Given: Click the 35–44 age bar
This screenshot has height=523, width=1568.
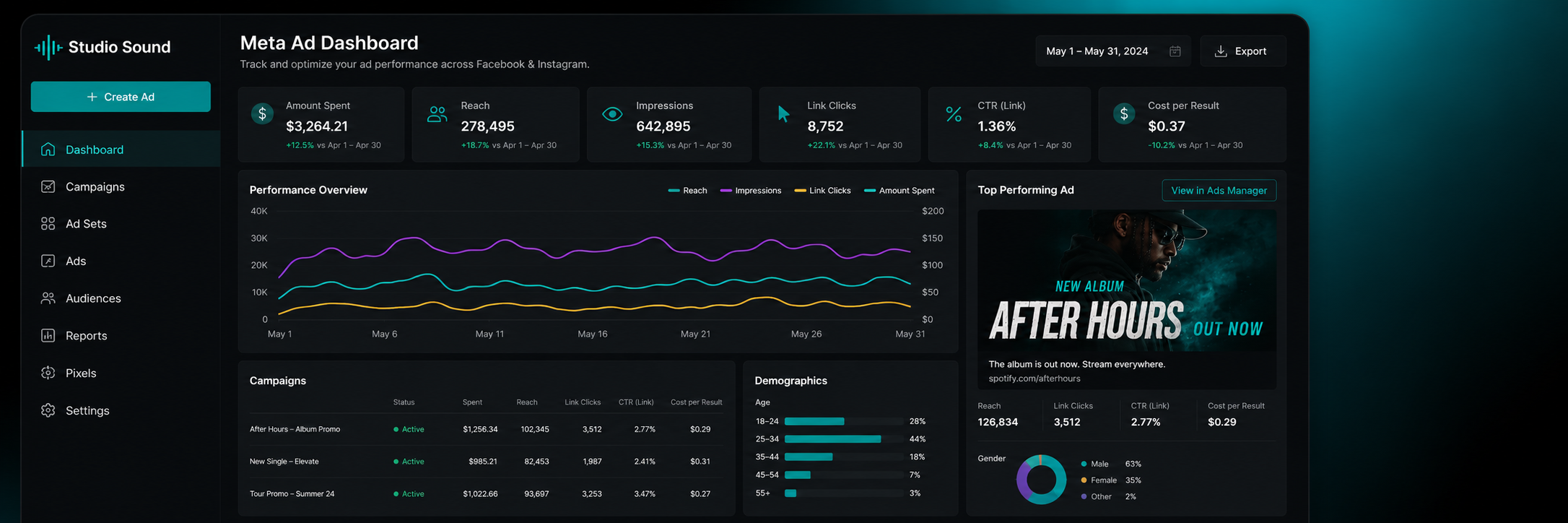Looking at the screenshot, I should tap(809, 457).
